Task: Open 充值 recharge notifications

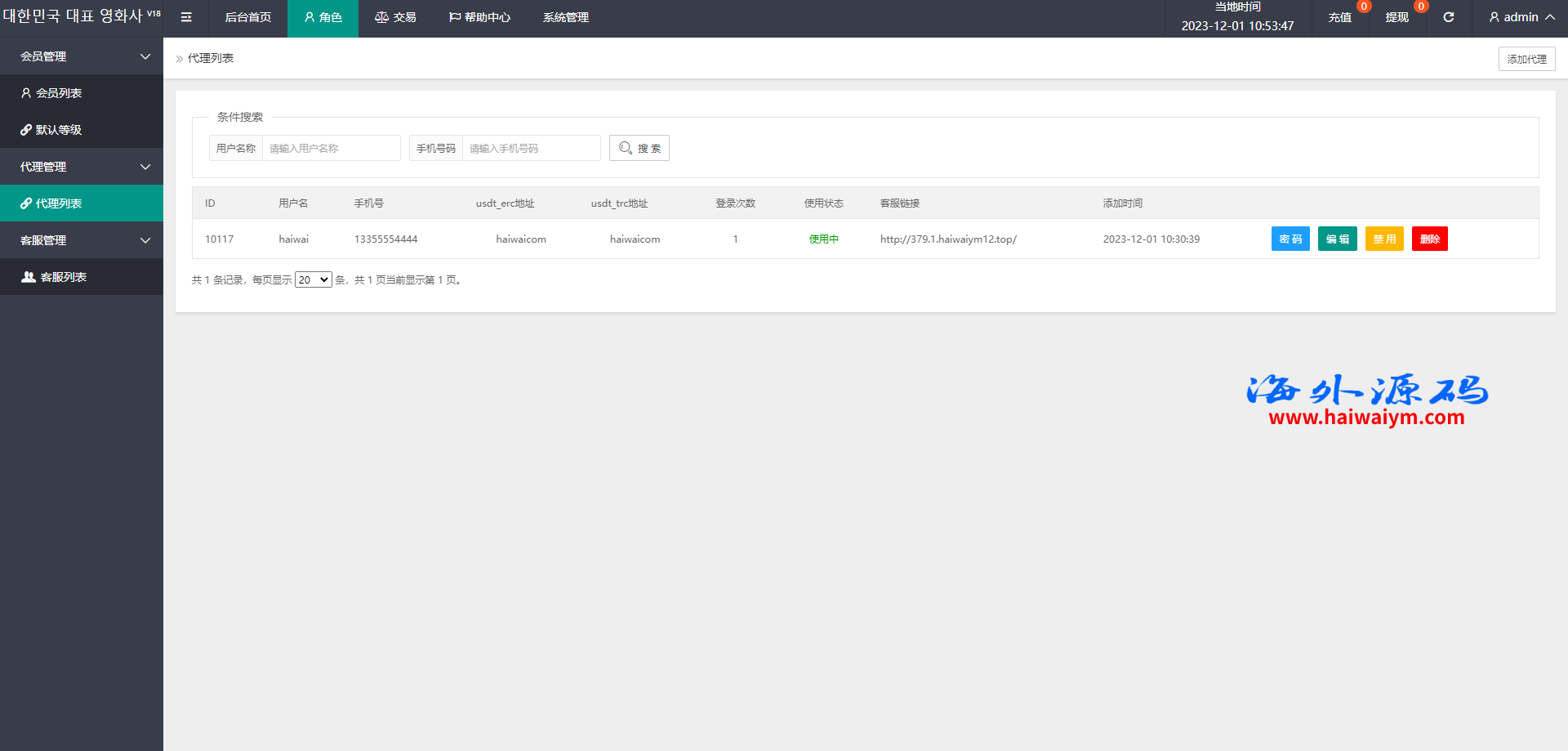Action: point(1339,17)
